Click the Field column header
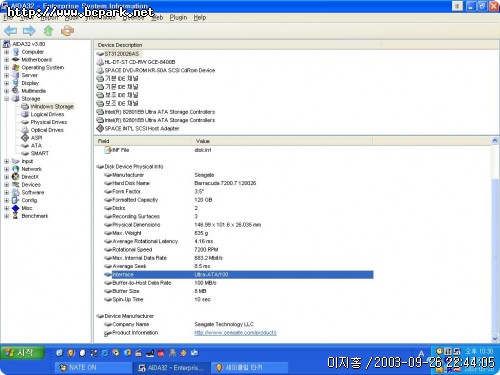The image size is (500, 375). (x=143, y=141)
